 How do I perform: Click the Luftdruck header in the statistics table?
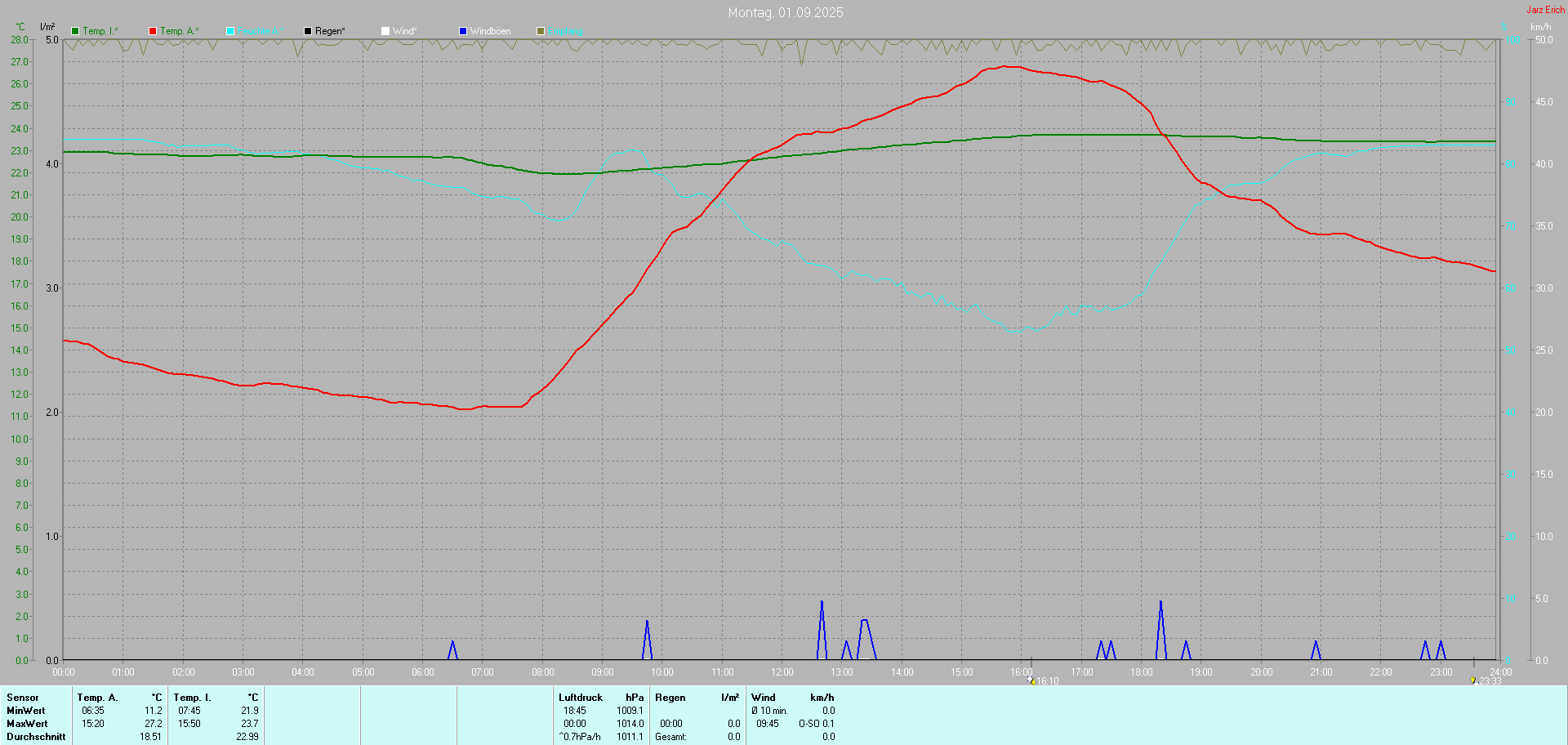click(581, 698)
